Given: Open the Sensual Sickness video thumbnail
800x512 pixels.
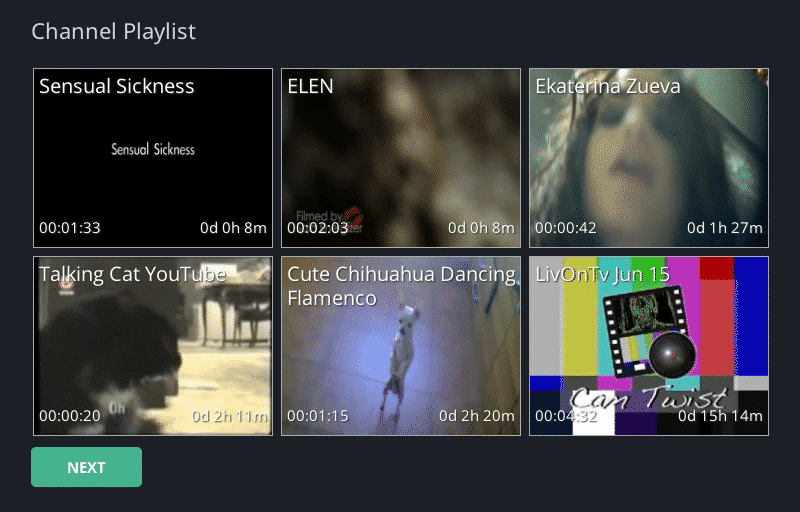Looking at the screenshot, I should 152,160.
